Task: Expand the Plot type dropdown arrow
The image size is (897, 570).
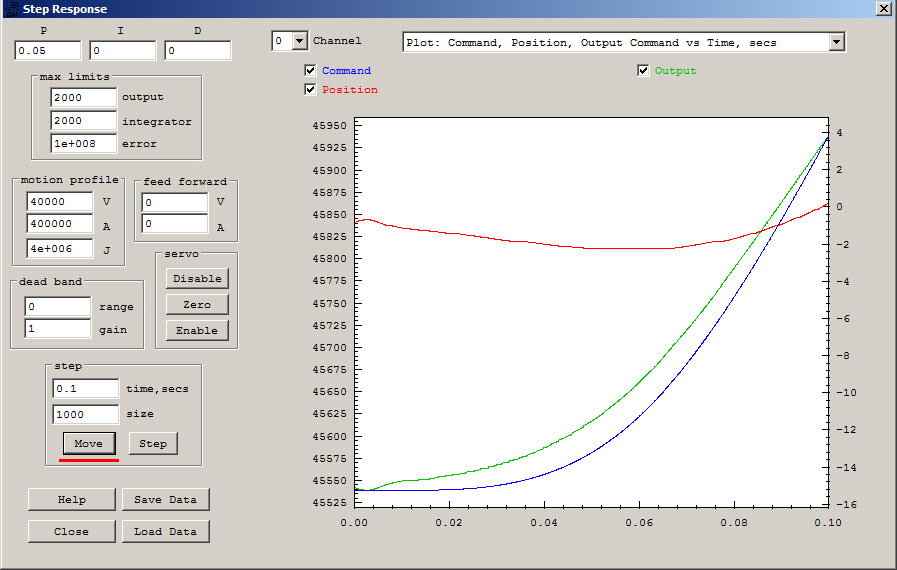Action: point(836,42)
